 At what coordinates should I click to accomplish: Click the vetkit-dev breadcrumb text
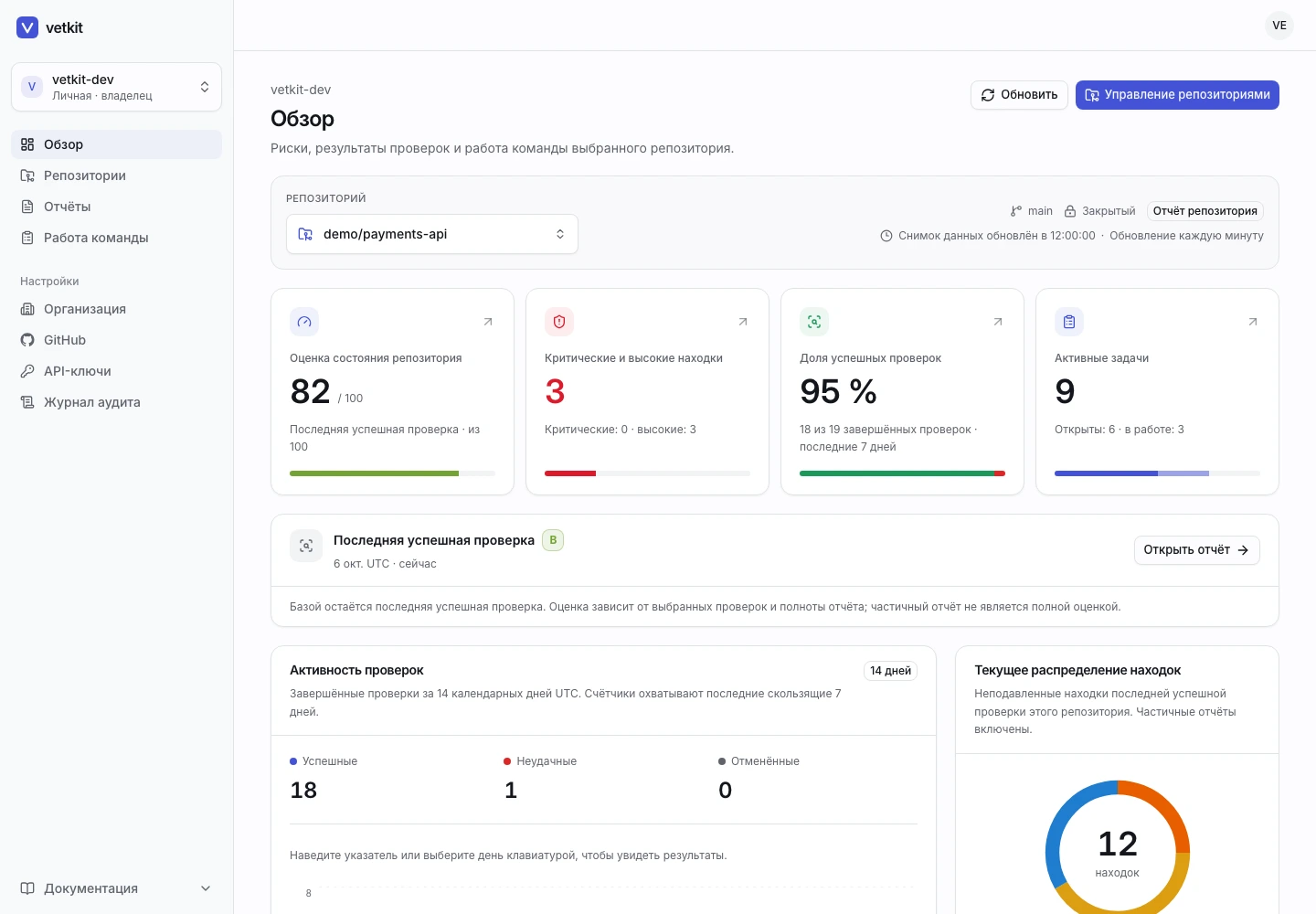coord(301,90)
